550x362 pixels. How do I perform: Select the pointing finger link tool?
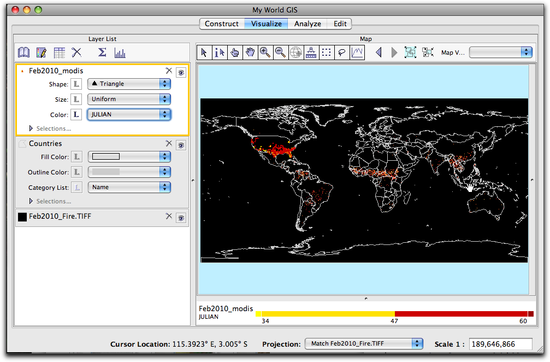pyautogui.click(x=235, y=53)
